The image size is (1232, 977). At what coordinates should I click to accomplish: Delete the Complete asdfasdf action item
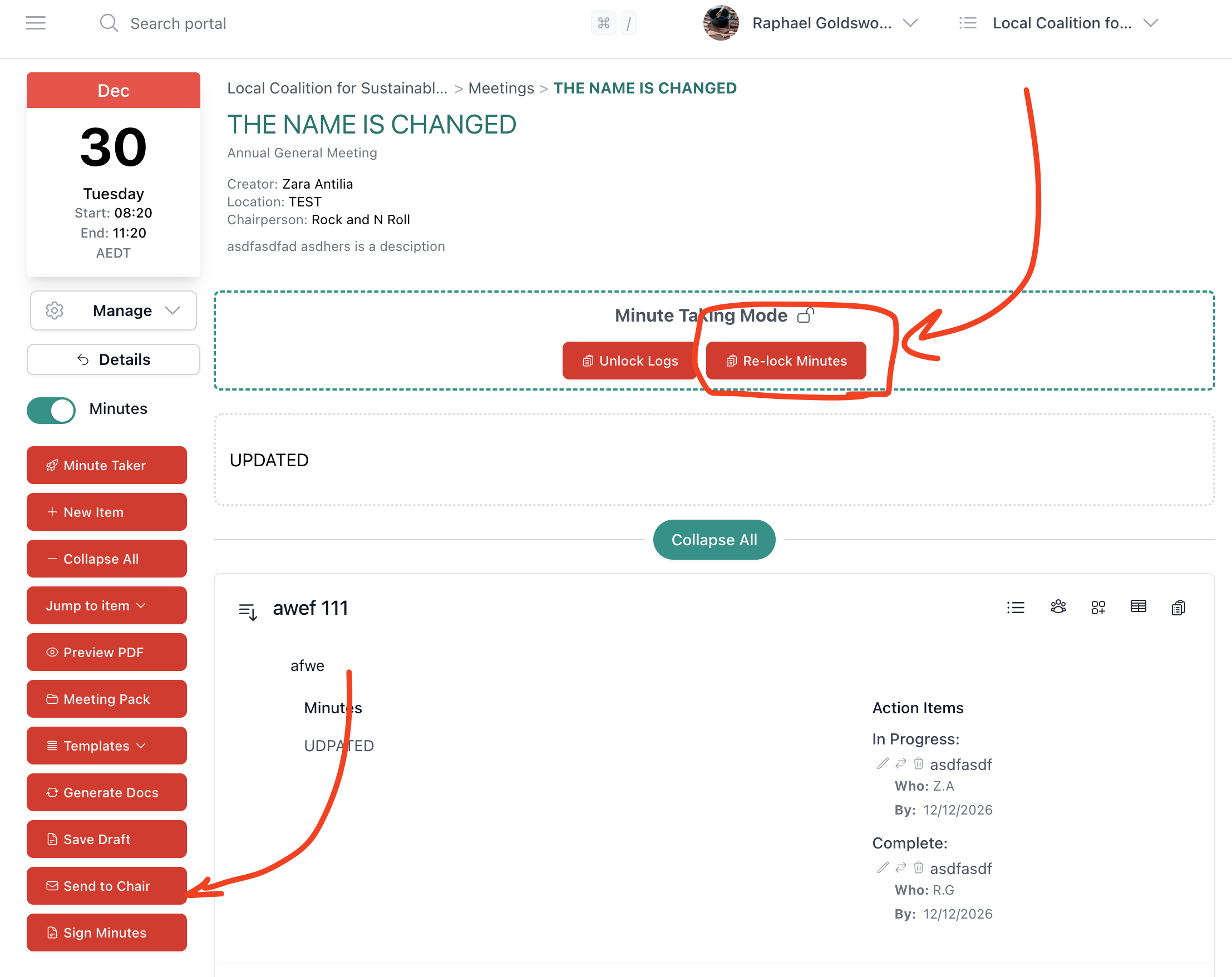[x=918, y=868]
